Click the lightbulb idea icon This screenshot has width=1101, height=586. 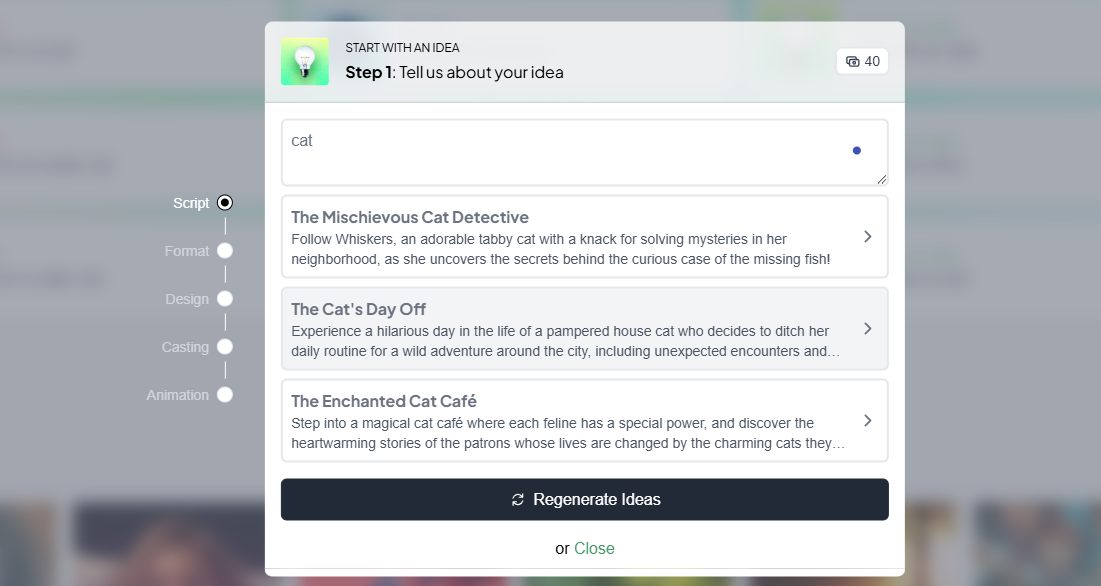click(x=305, y=62)
